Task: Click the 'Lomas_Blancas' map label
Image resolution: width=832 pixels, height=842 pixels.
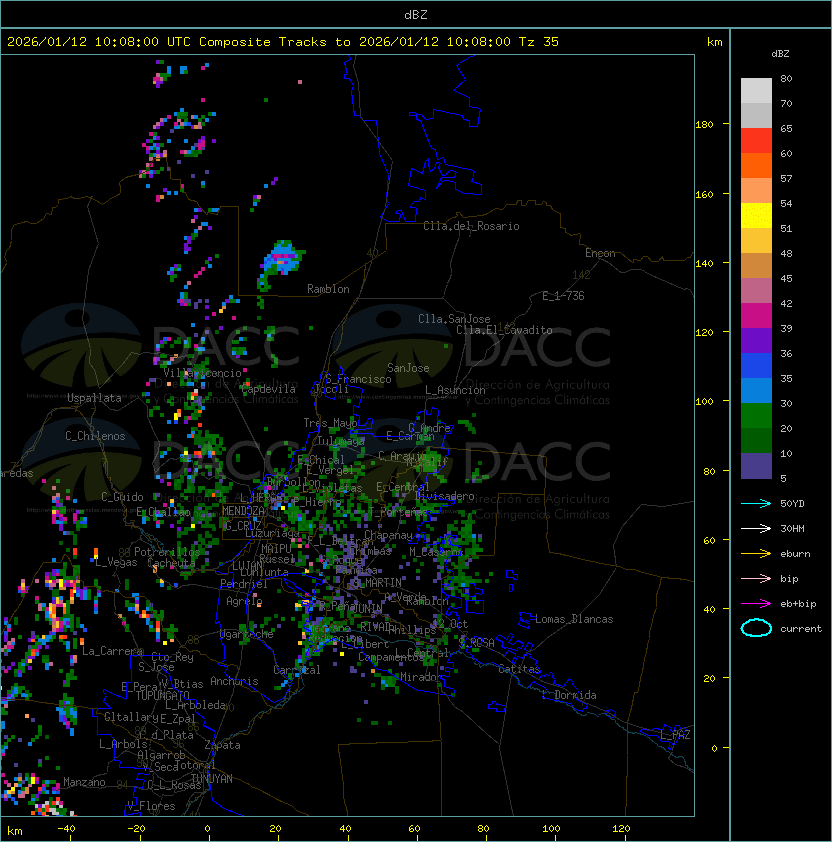Action: coord(574,619)
